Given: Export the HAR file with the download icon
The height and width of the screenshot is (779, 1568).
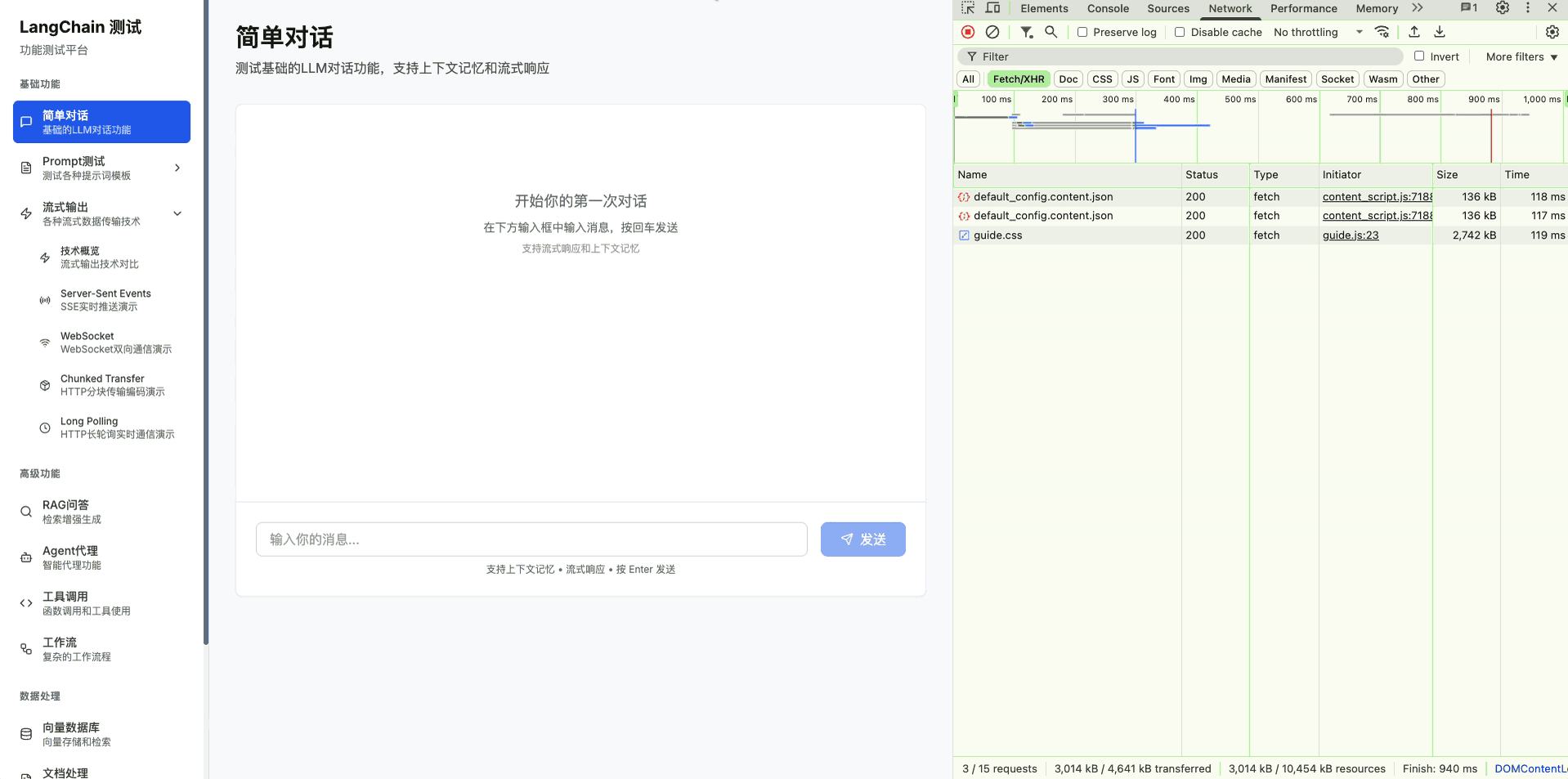Looking at the screenshot, I should [1440, 32].
